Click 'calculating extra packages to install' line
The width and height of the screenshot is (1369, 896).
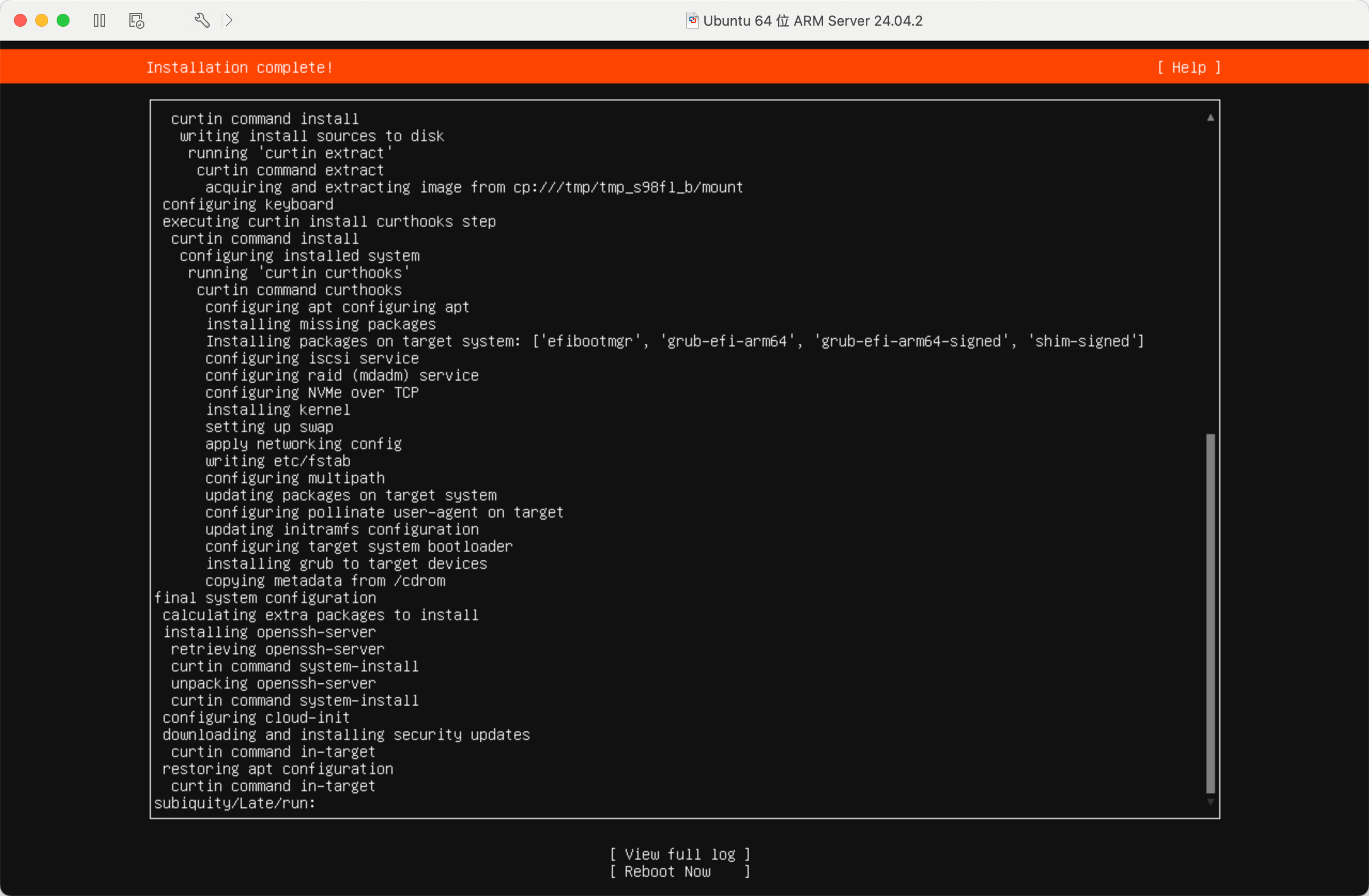(x=320, y=615)
